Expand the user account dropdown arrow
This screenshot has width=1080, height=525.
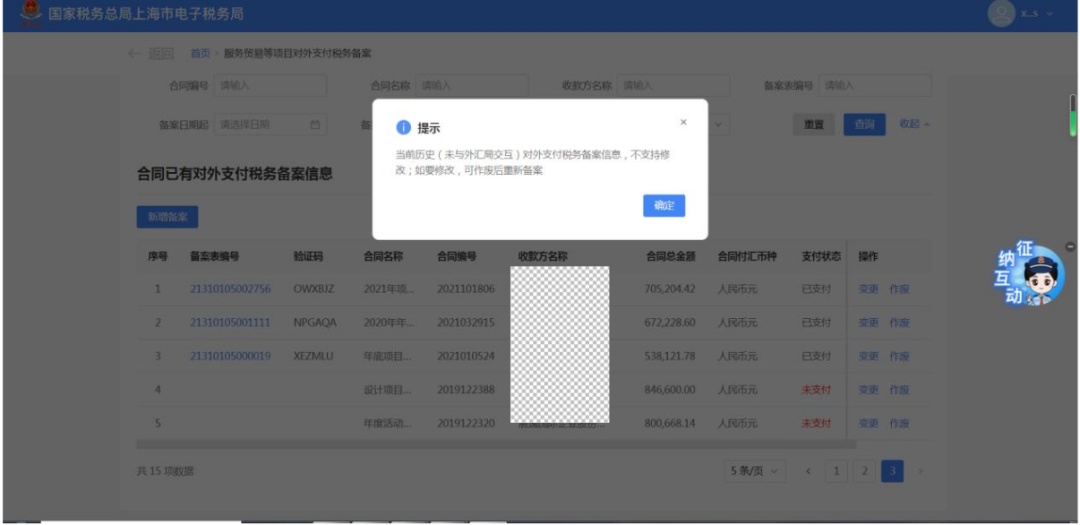click(1050, 14)
